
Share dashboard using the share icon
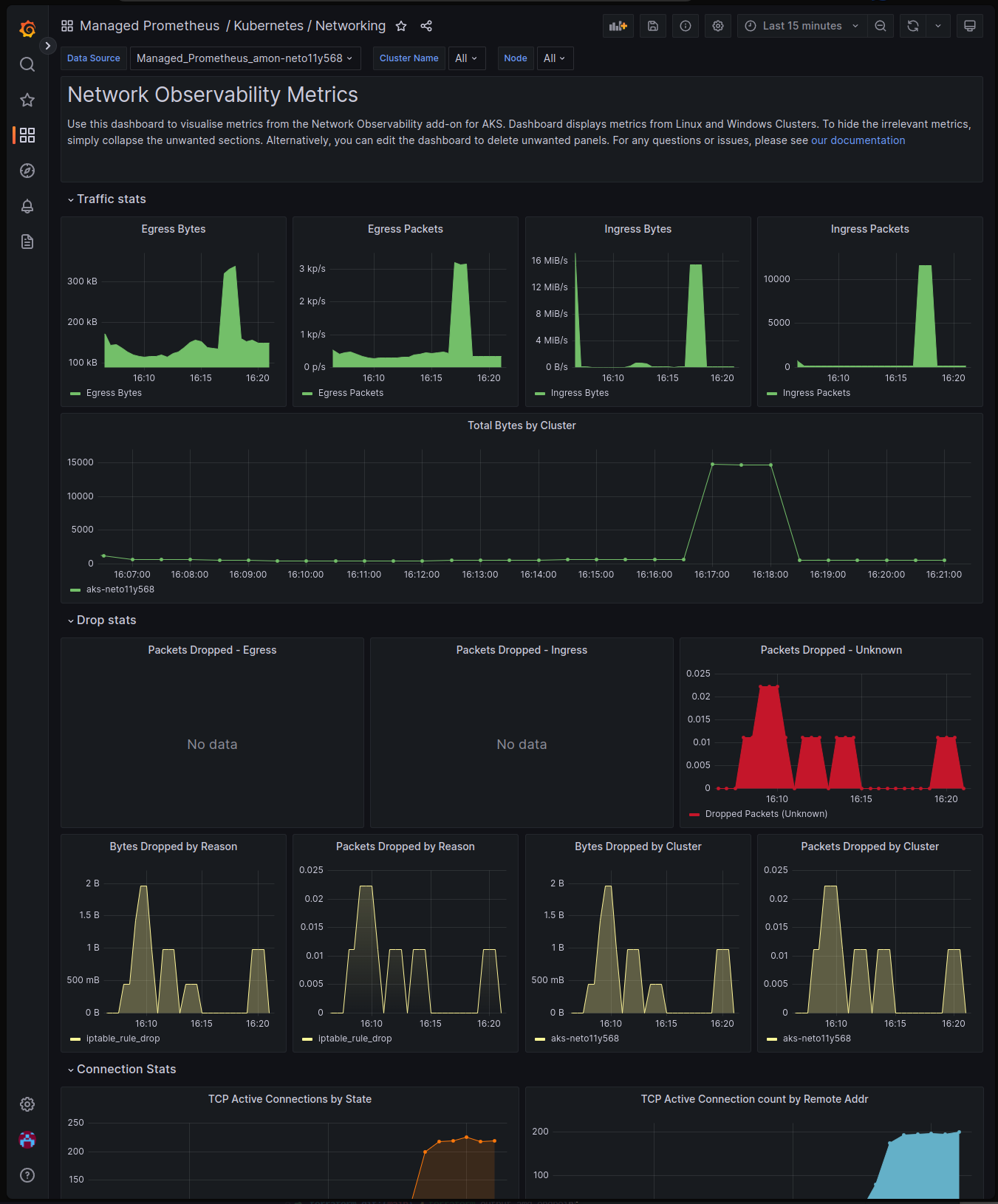(x=426, y=26)
